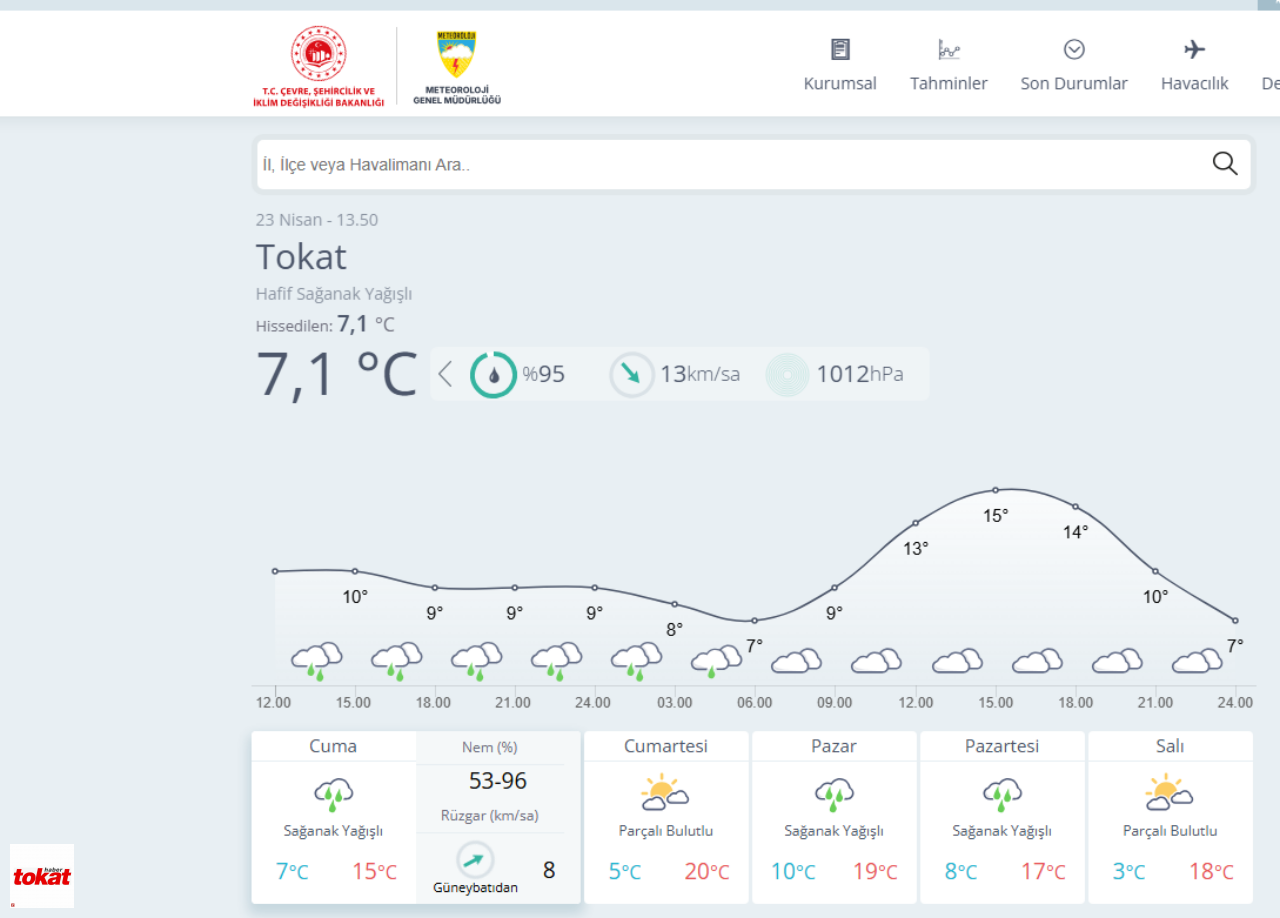Select the Pazar forecast card

(x=834, y=817)
